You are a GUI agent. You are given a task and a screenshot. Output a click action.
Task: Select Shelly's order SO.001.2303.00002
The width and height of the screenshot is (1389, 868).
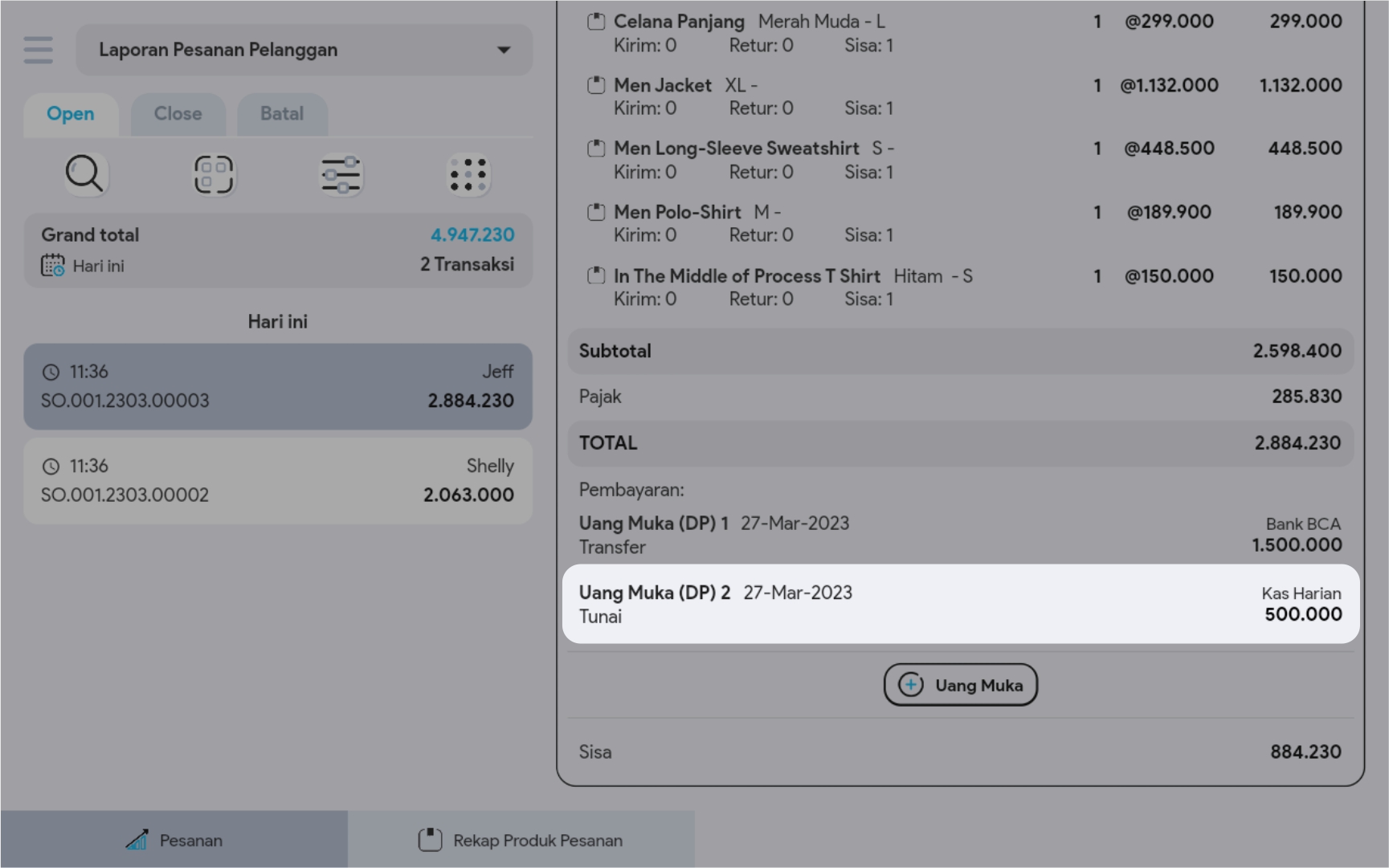coord(278,480)
